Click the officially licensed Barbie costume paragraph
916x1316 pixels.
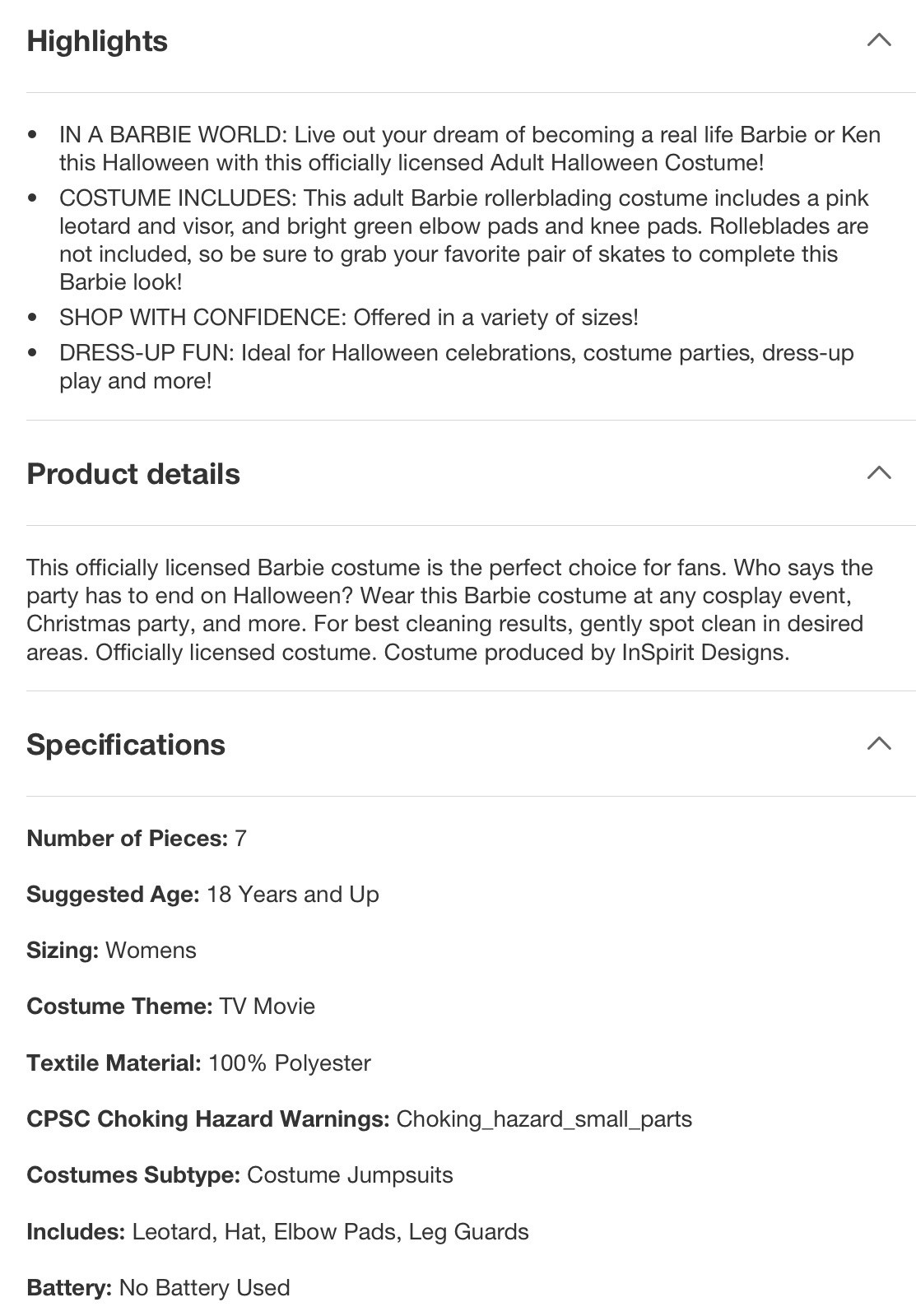pos(449,610)
